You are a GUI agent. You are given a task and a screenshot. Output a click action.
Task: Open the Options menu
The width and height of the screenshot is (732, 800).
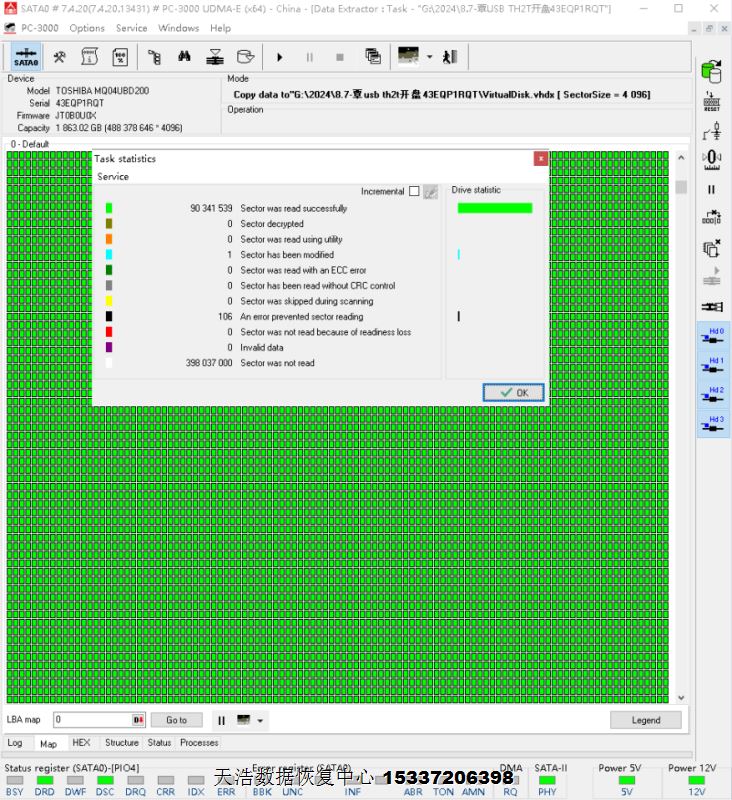(87, 28)
